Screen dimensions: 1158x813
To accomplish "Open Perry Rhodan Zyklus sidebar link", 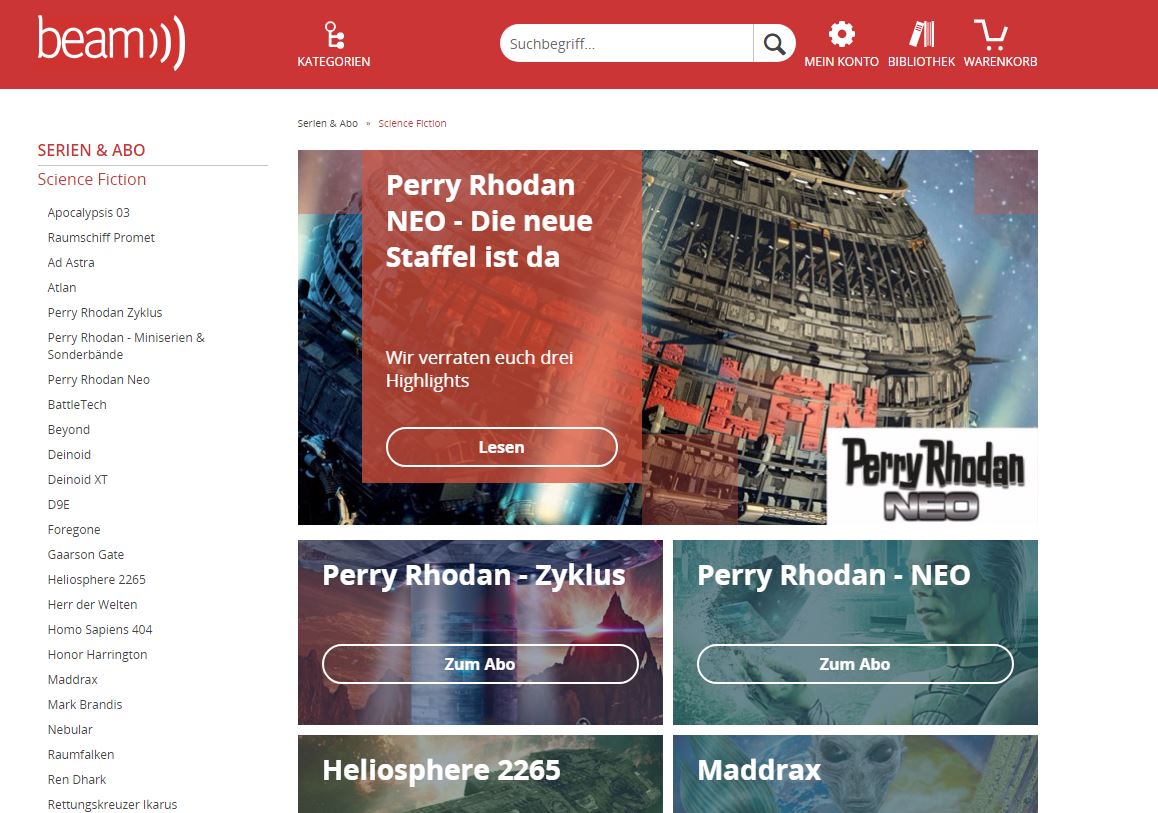I will click(x=105, y=313).
